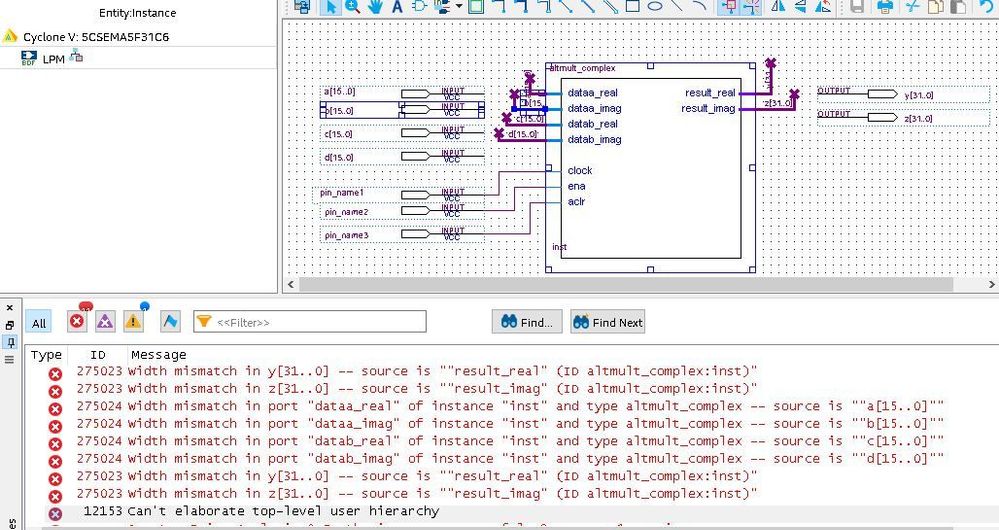Screen dimensions: 999x530
Task: Click the Find Next button
Action: tap(608, 322)
